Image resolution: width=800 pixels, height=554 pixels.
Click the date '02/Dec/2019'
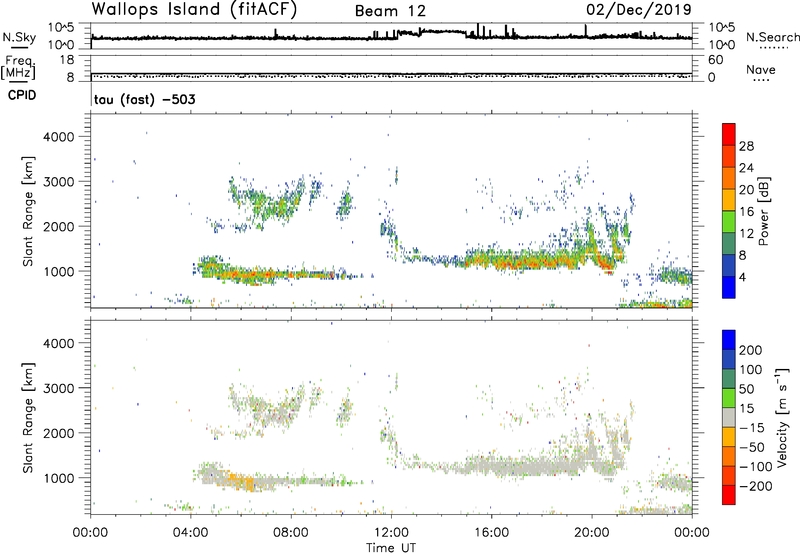click(x=639, y=10)
